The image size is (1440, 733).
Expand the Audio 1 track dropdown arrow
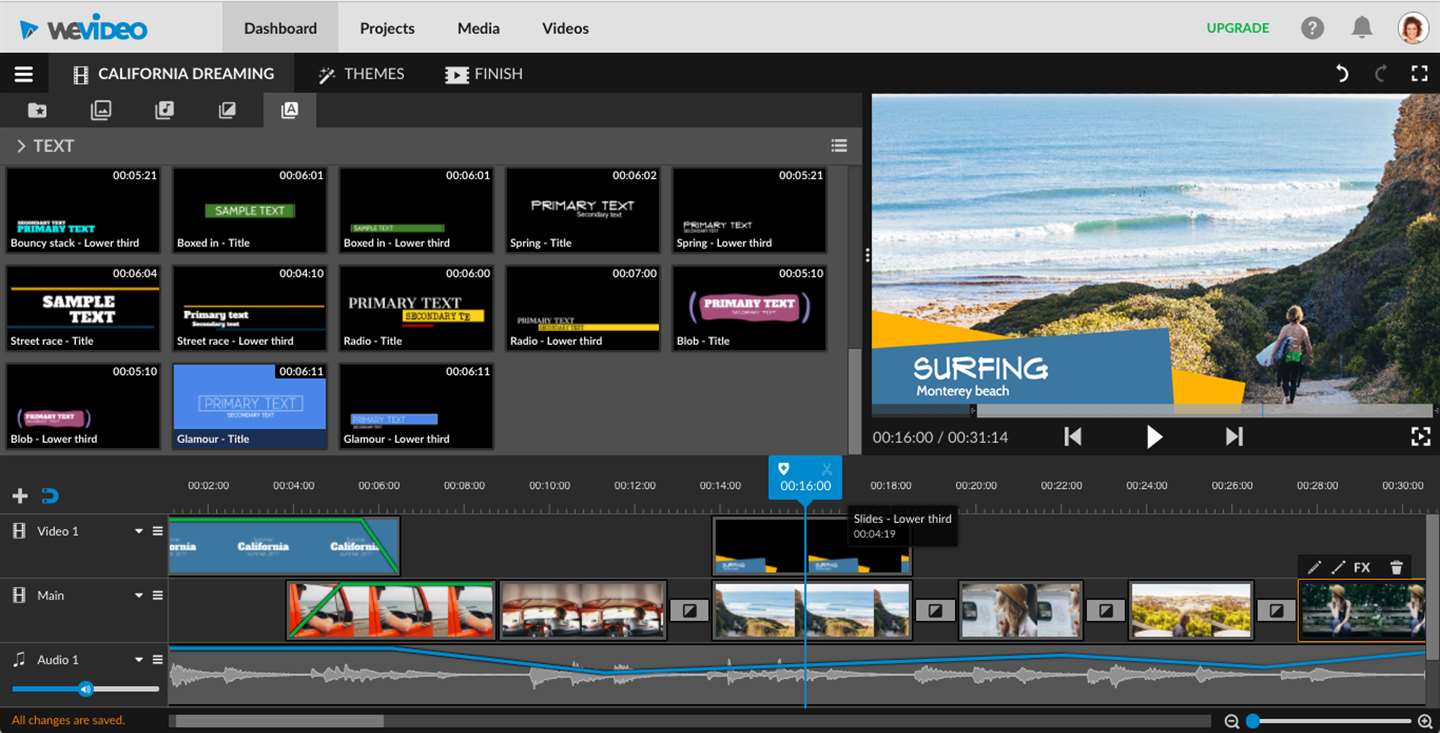(x=139, y=660)
